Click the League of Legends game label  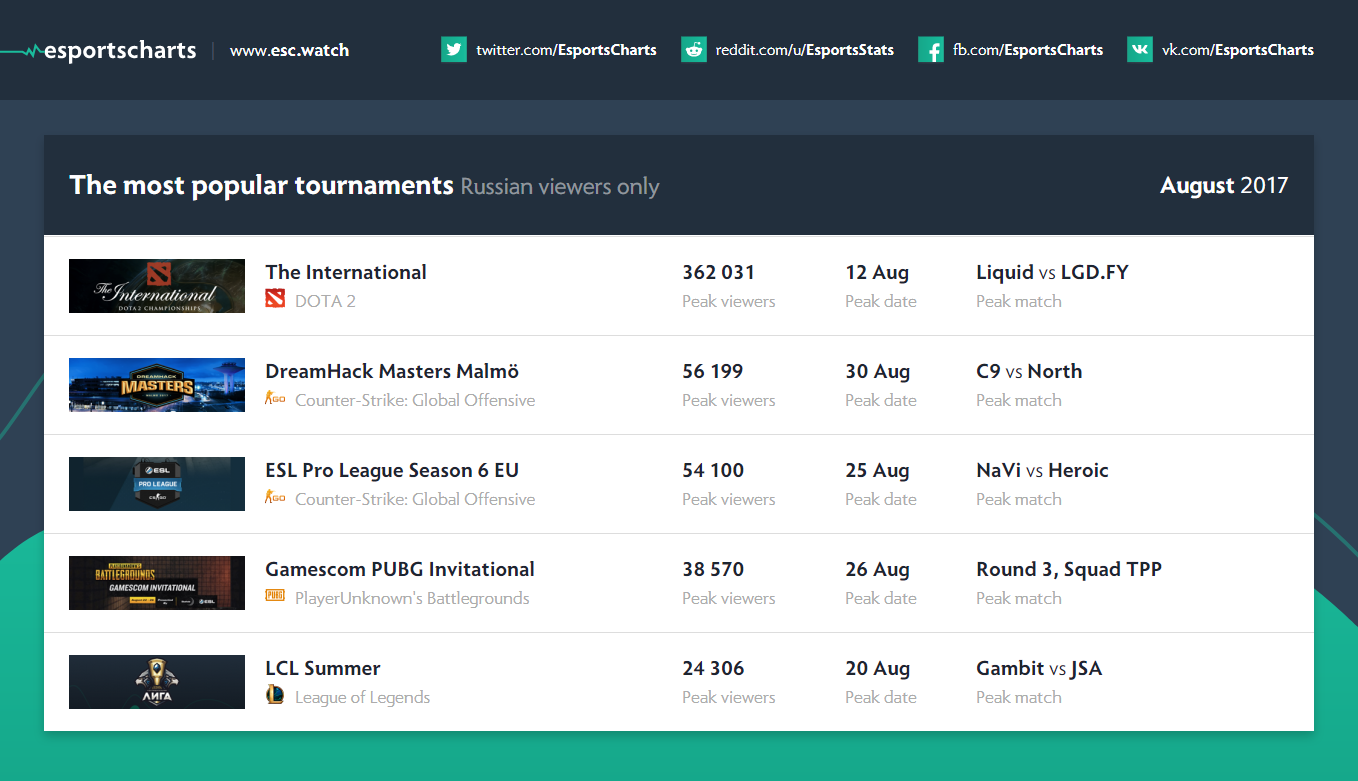click(362, 697)
